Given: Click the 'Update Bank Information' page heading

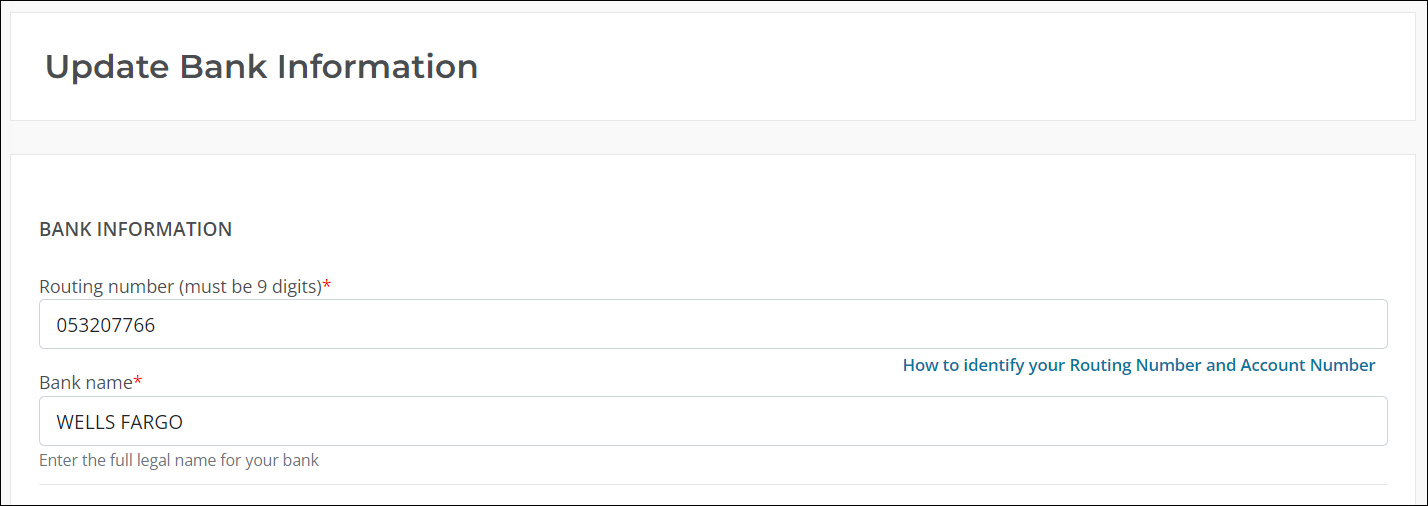Looking at the screenshot, I should click(x=261, y=67).
